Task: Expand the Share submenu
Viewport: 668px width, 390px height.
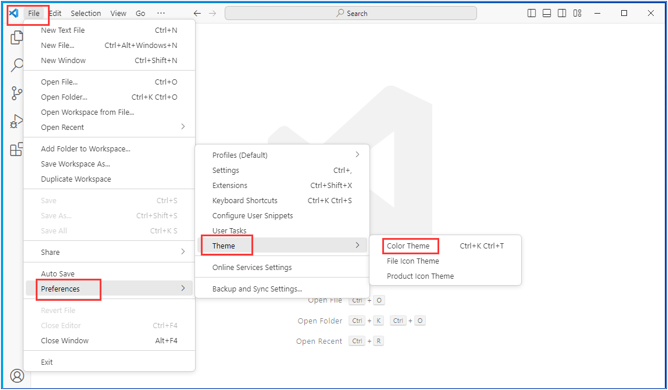Action: point(109,252)
